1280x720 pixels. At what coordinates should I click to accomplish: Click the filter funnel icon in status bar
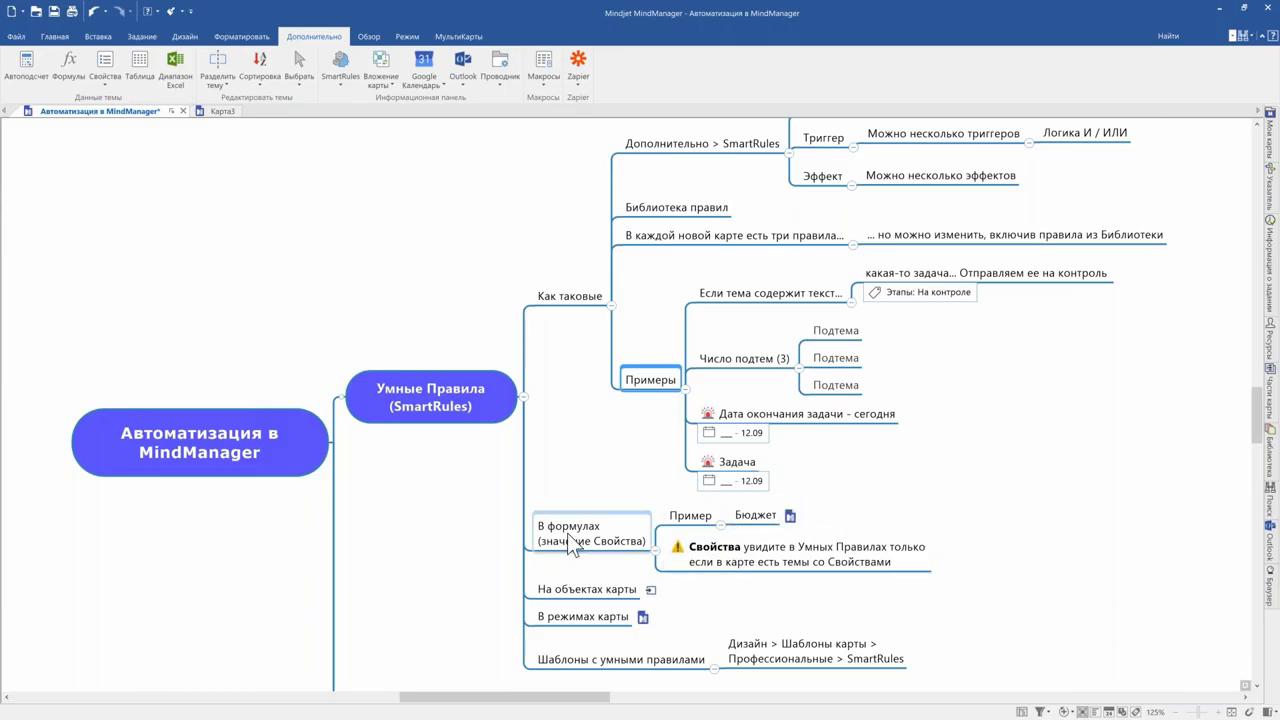click(1041, 712)
